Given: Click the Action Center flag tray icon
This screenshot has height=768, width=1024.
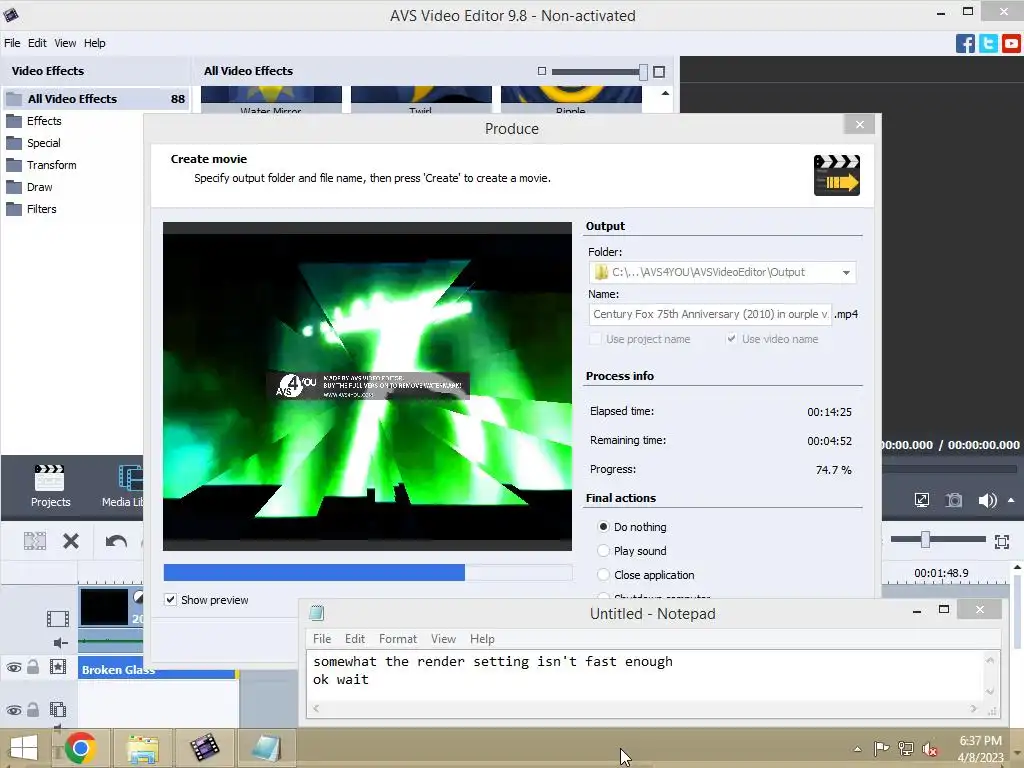Looking at the screenshot, I should click(881, 749).
